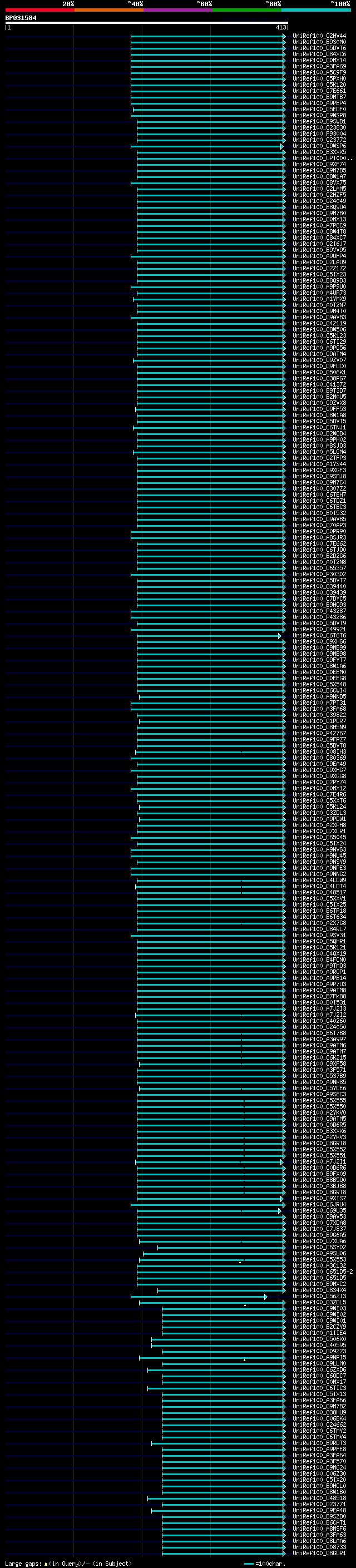Open hit UniRef100_C7E661
Image resolution: width=356 pixels, height=1568 pixels.
point(319,91)
